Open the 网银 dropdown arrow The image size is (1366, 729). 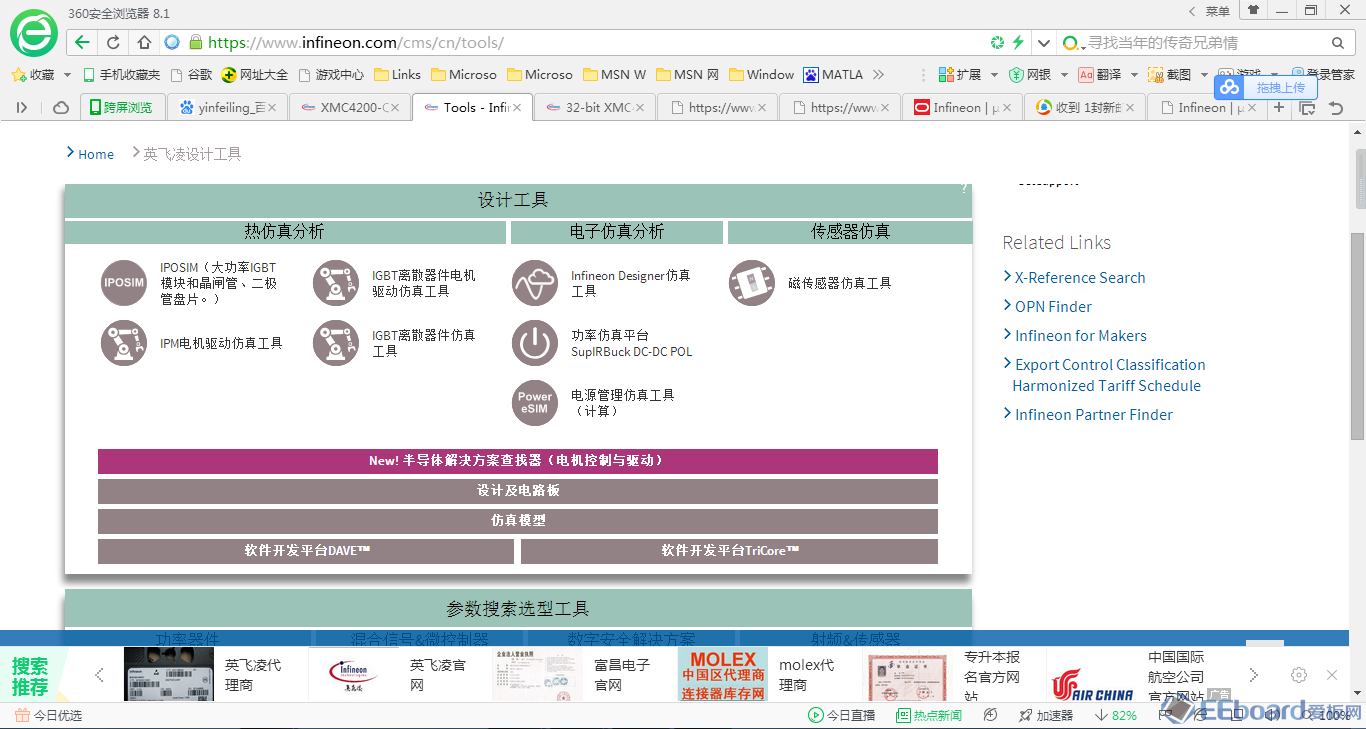click(1064, 75)
